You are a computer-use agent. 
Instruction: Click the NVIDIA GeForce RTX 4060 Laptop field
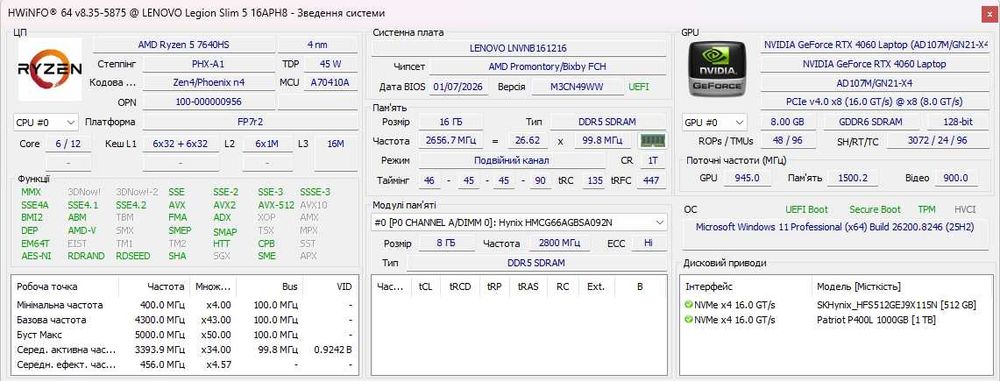click(x=874, y=64)
